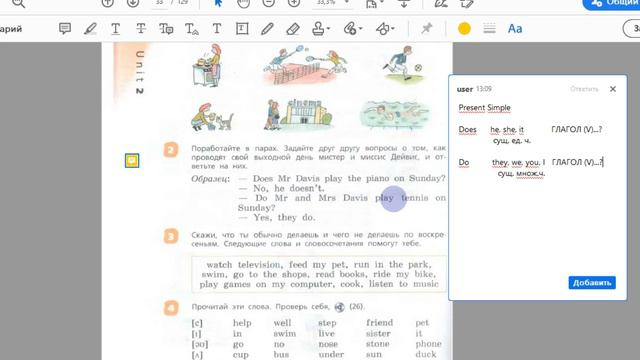Click Ответить in the comment popup

point(584,89)
